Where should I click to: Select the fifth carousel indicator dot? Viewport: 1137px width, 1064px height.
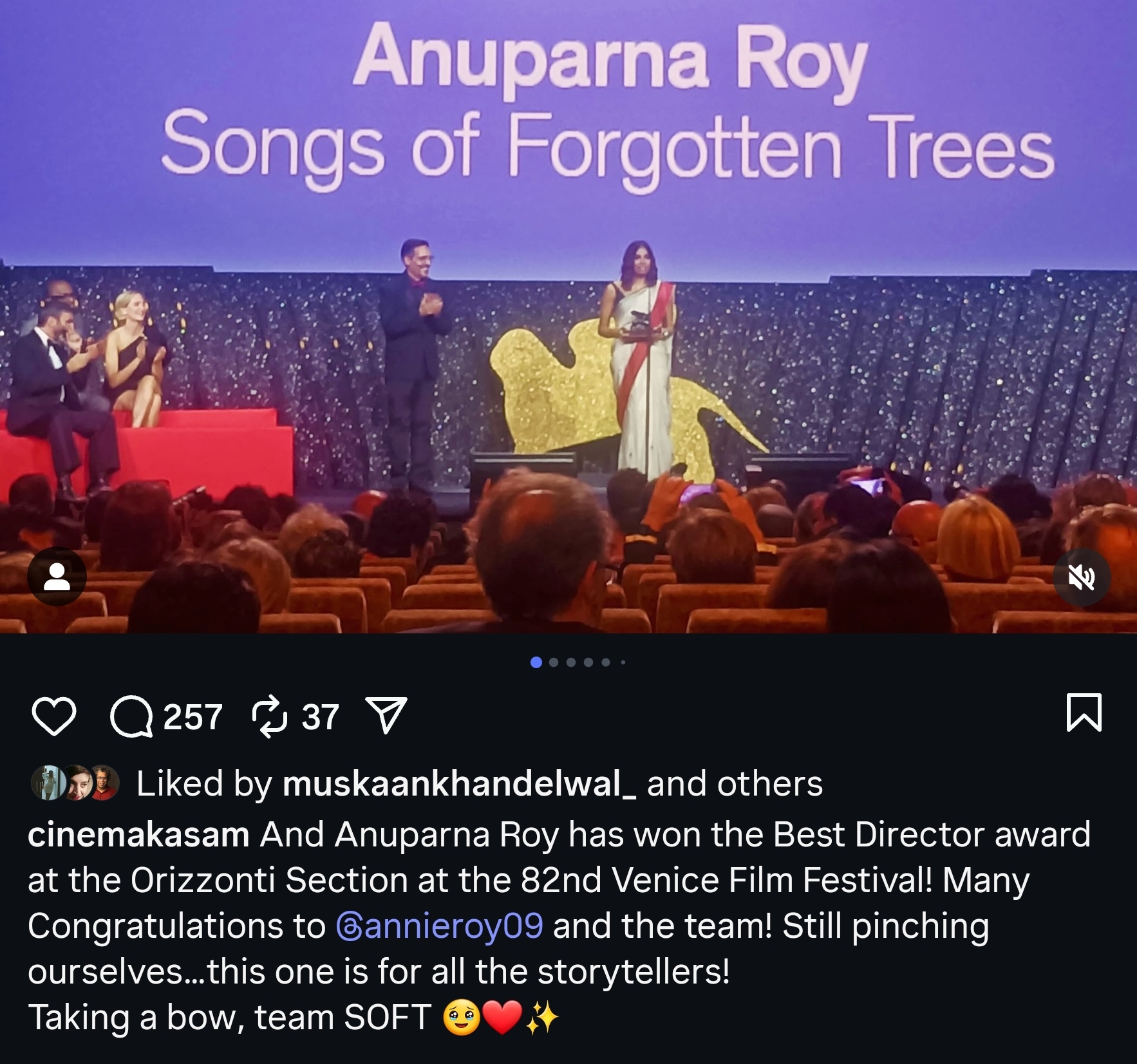(x=606, y=662)
